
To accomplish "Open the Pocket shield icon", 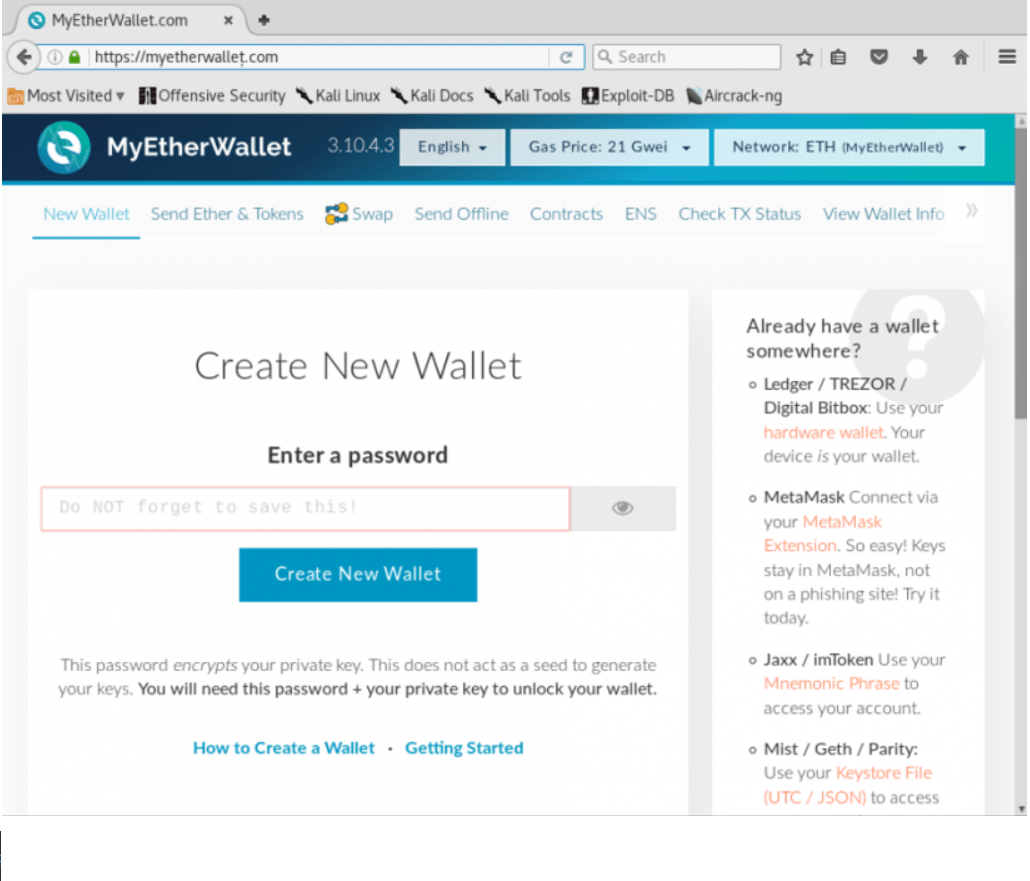I will 879,57.
